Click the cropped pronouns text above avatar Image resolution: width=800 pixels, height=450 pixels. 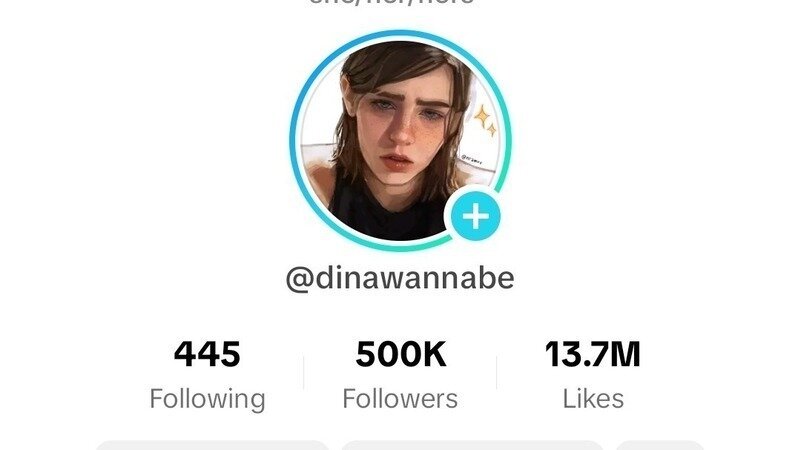coord(391,2)
